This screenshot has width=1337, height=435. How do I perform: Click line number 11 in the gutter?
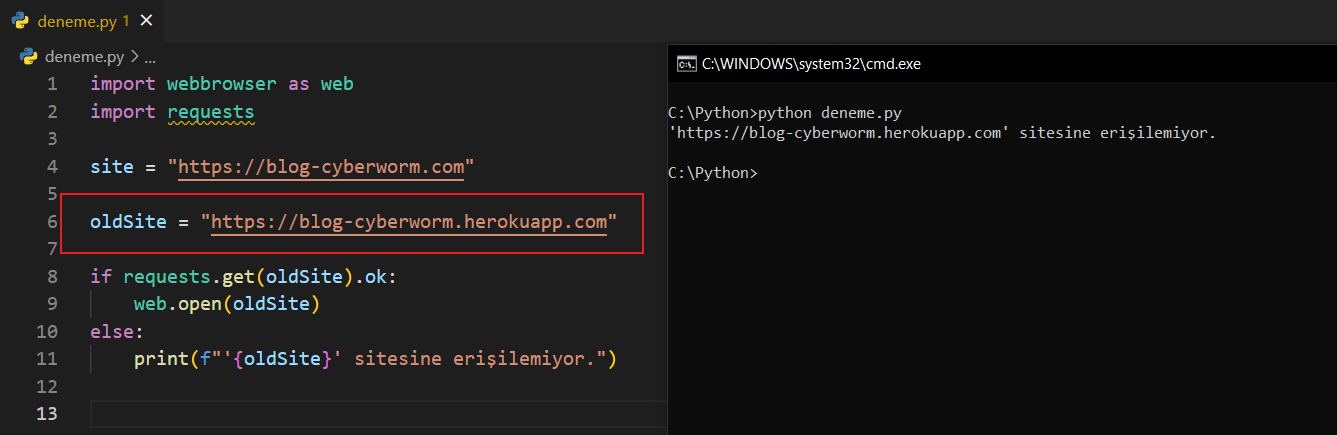[47, 358]
